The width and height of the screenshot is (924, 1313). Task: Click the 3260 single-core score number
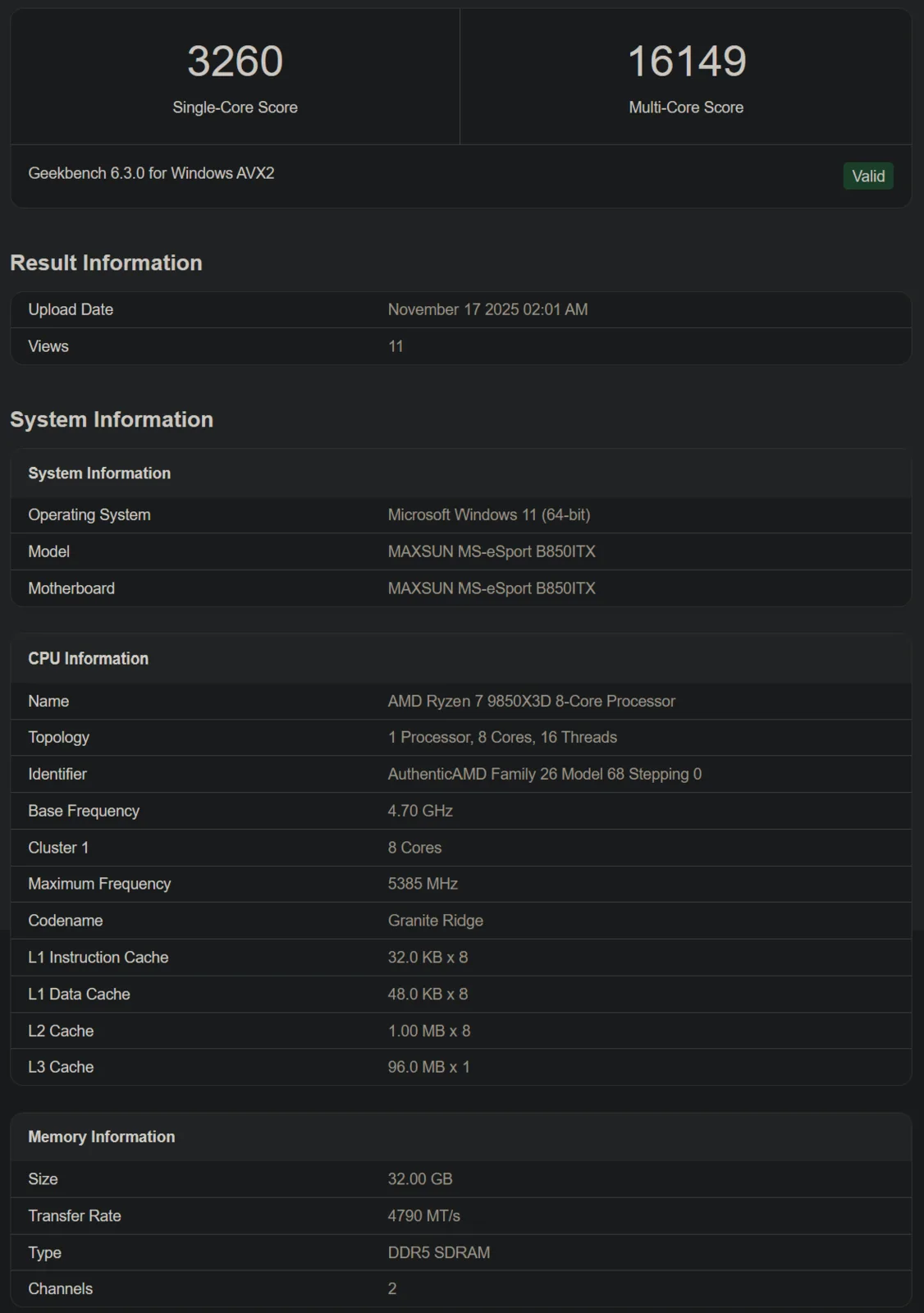tap(235, 62)
